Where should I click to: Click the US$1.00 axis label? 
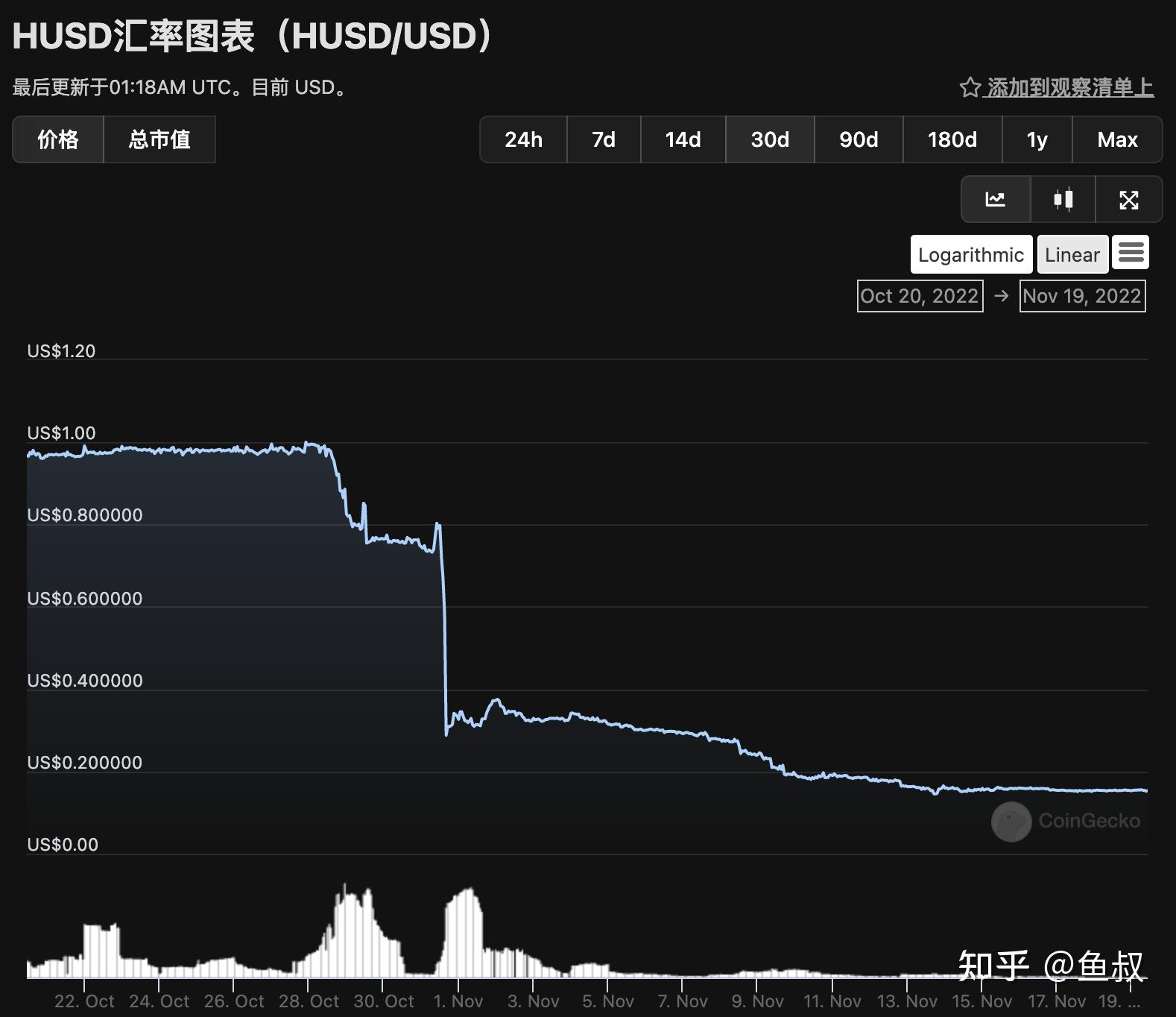[x=61, y=433]
